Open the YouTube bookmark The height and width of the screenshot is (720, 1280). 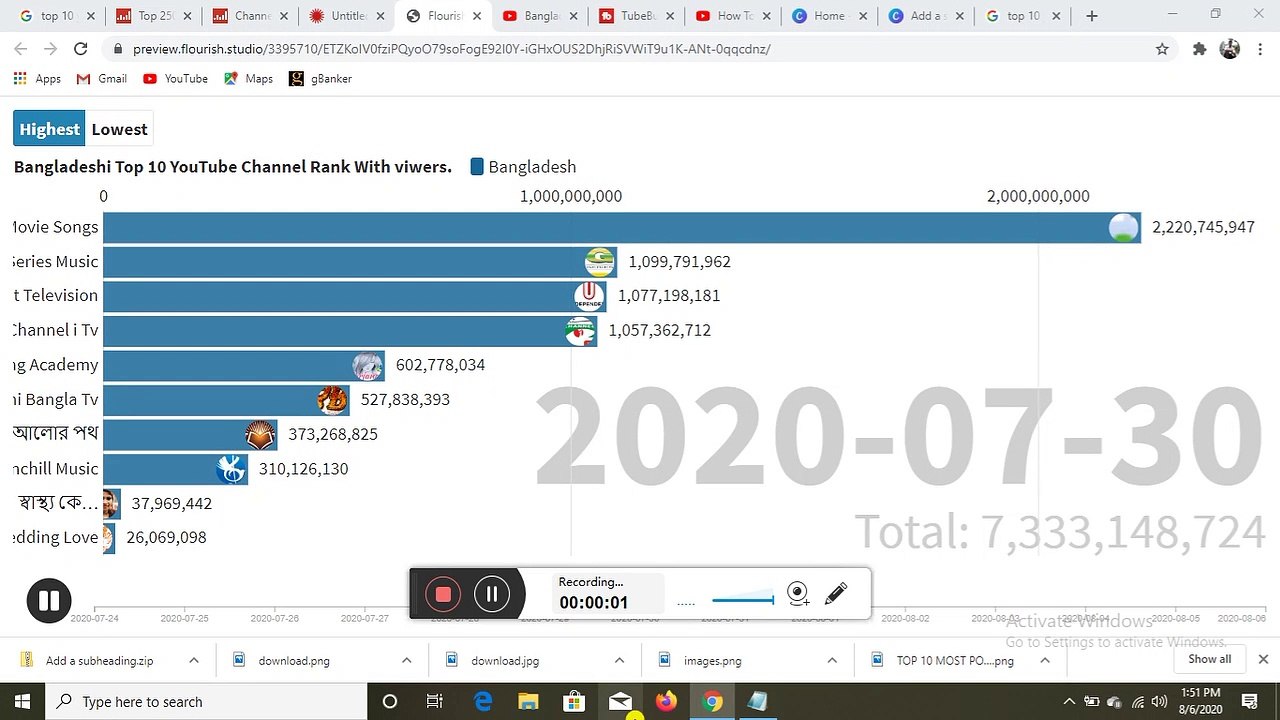point(175,79)
